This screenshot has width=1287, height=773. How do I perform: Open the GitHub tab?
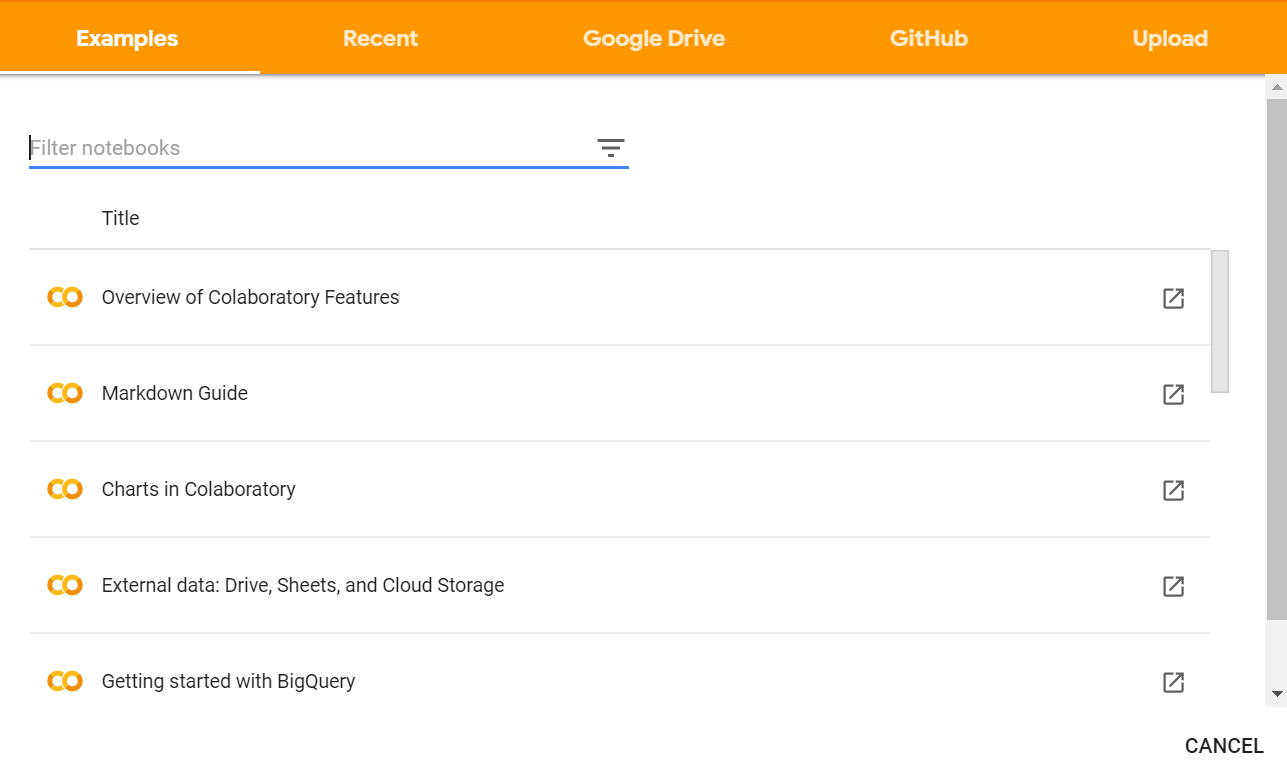pyautogui.click(x=929, y=38)
